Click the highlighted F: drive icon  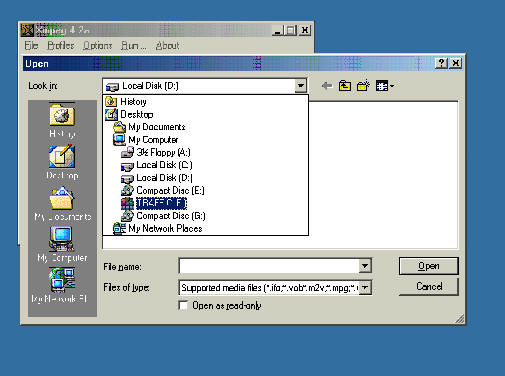[127, 203]
